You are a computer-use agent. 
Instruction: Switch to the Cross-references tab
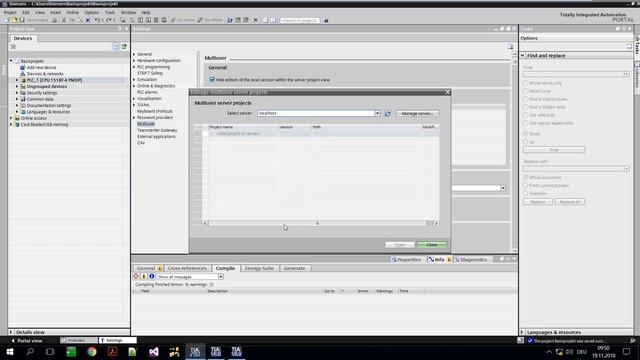pos(187,268)
